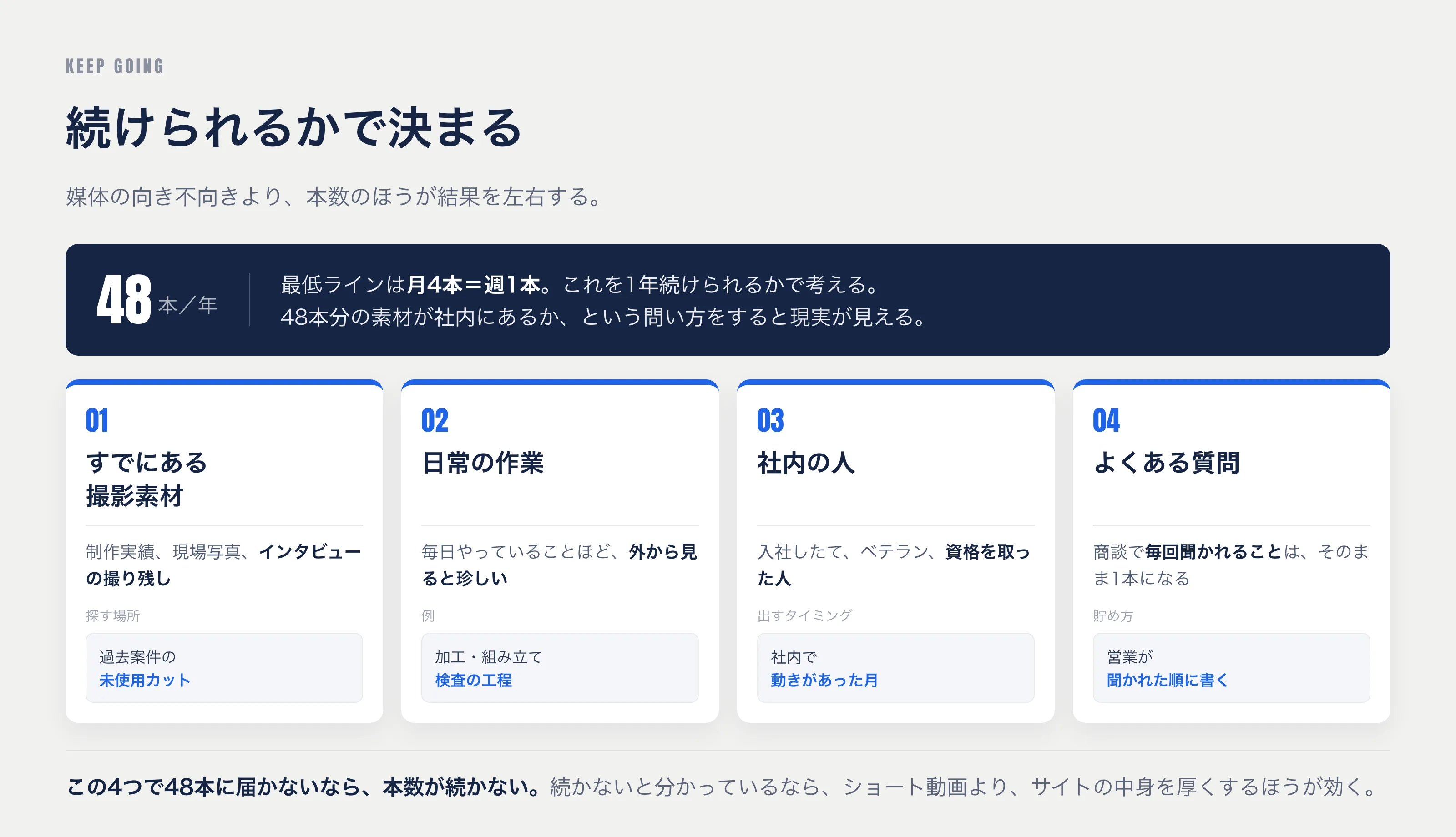This screenshot has width=1456, height=837.
Task: Click the label 貯め方
Action: click(1113, 615)
